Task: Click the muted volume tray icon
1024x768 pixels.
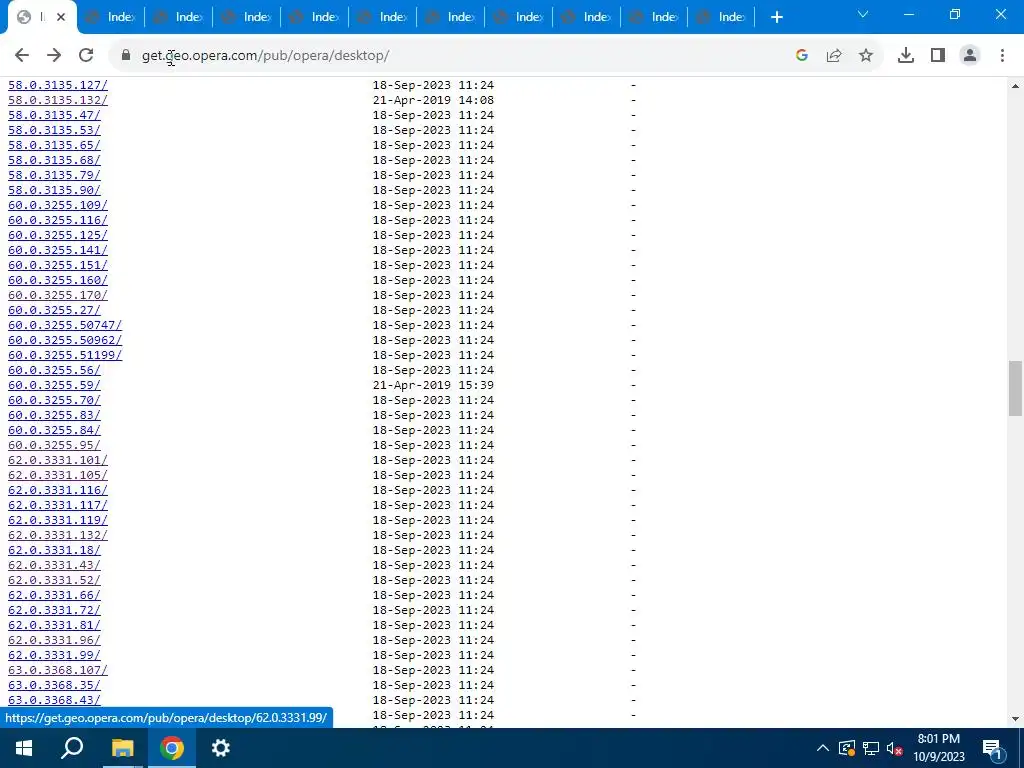Action: [894, 748]
